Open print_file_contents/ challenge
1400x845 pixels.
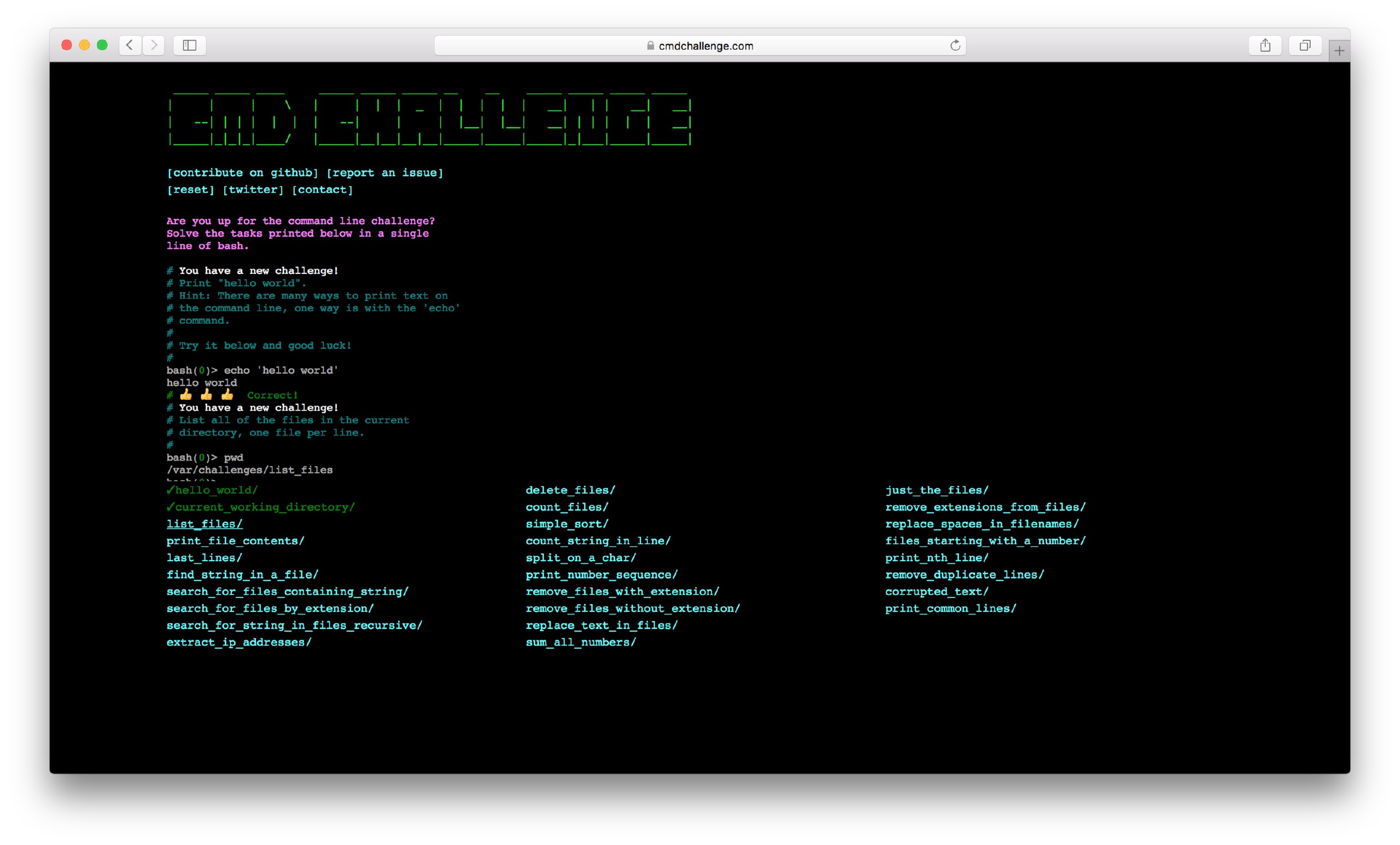tap(235, 541)
